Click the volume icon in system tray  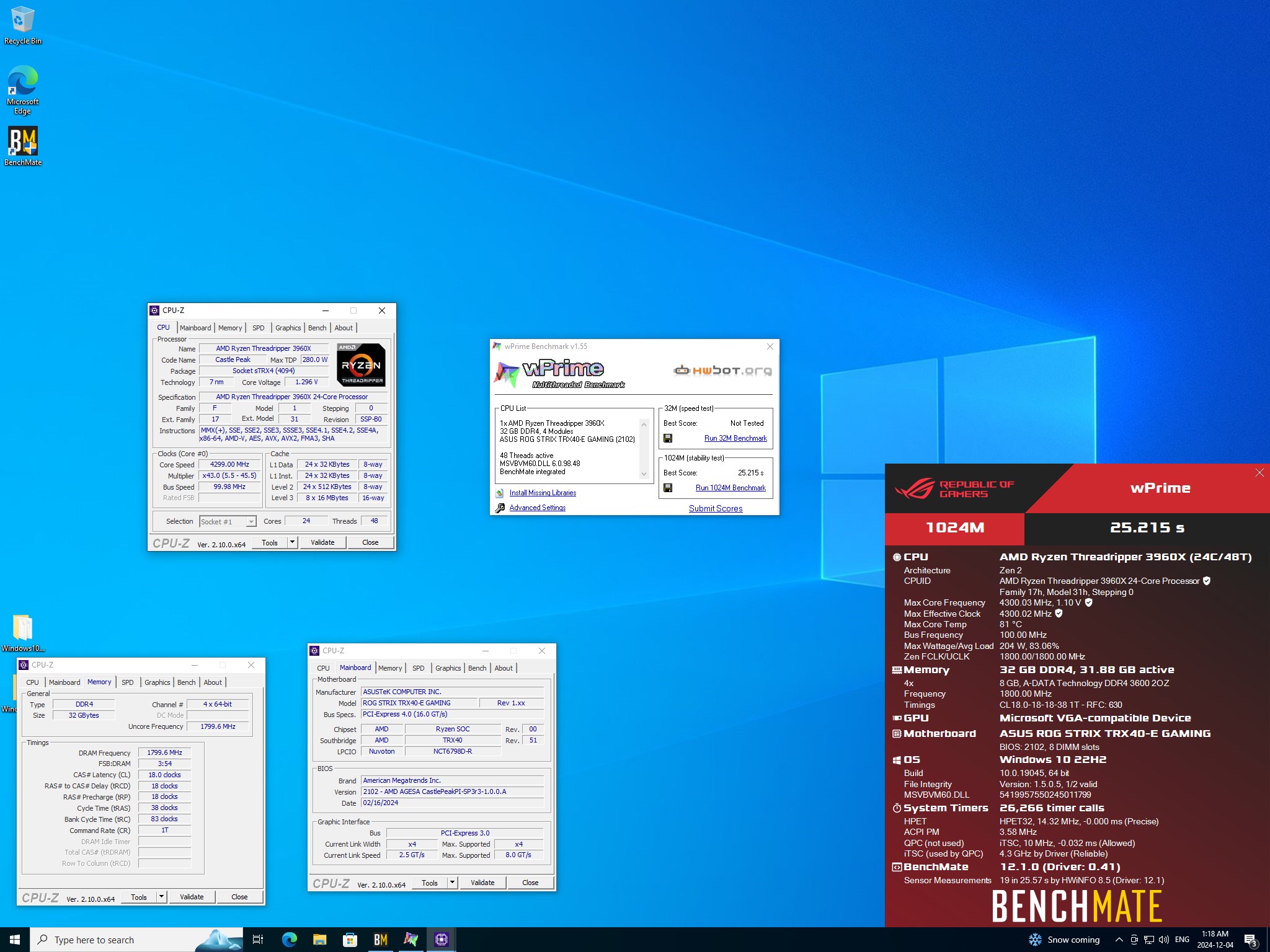(x=1164, y=940)
